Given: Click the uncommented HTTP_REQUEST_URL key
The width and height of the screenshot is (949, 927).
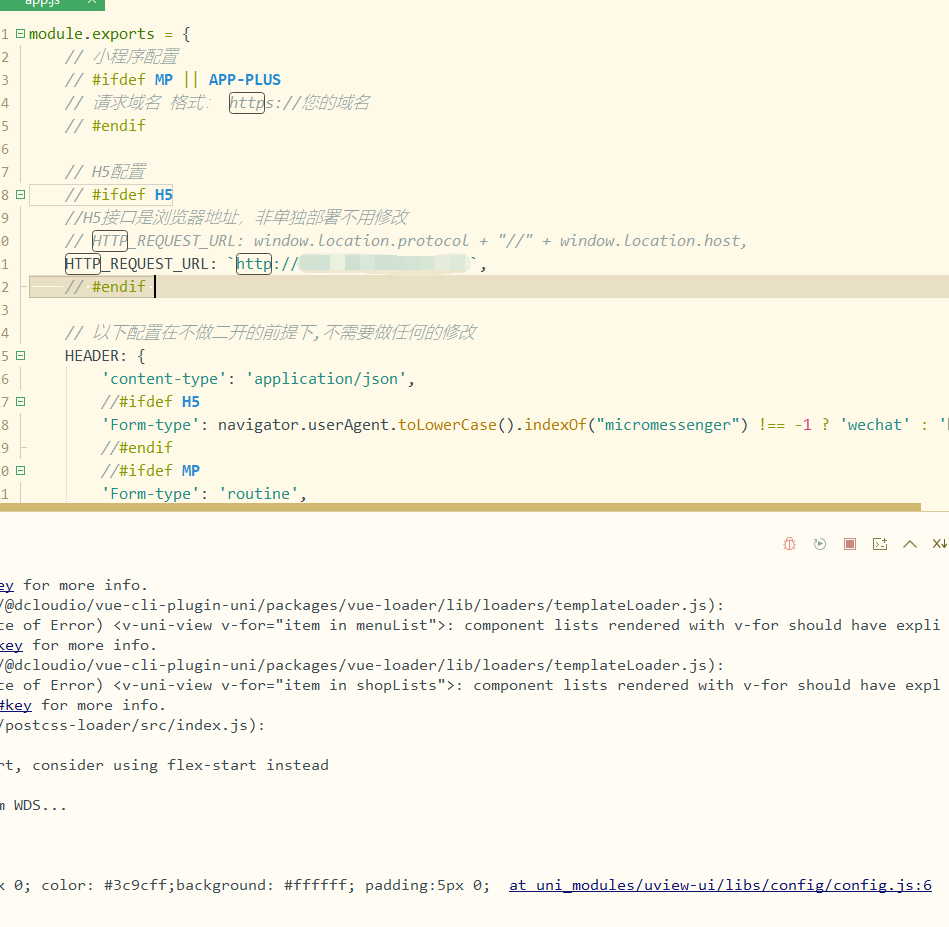Looking at the screenshot, I should (x=136, y=264).
